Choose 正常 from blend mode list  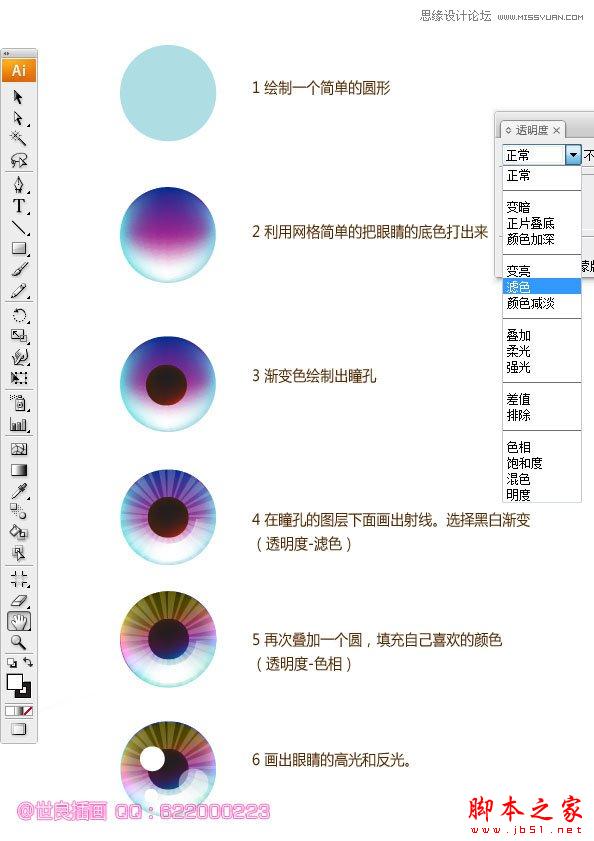point(542,175)
